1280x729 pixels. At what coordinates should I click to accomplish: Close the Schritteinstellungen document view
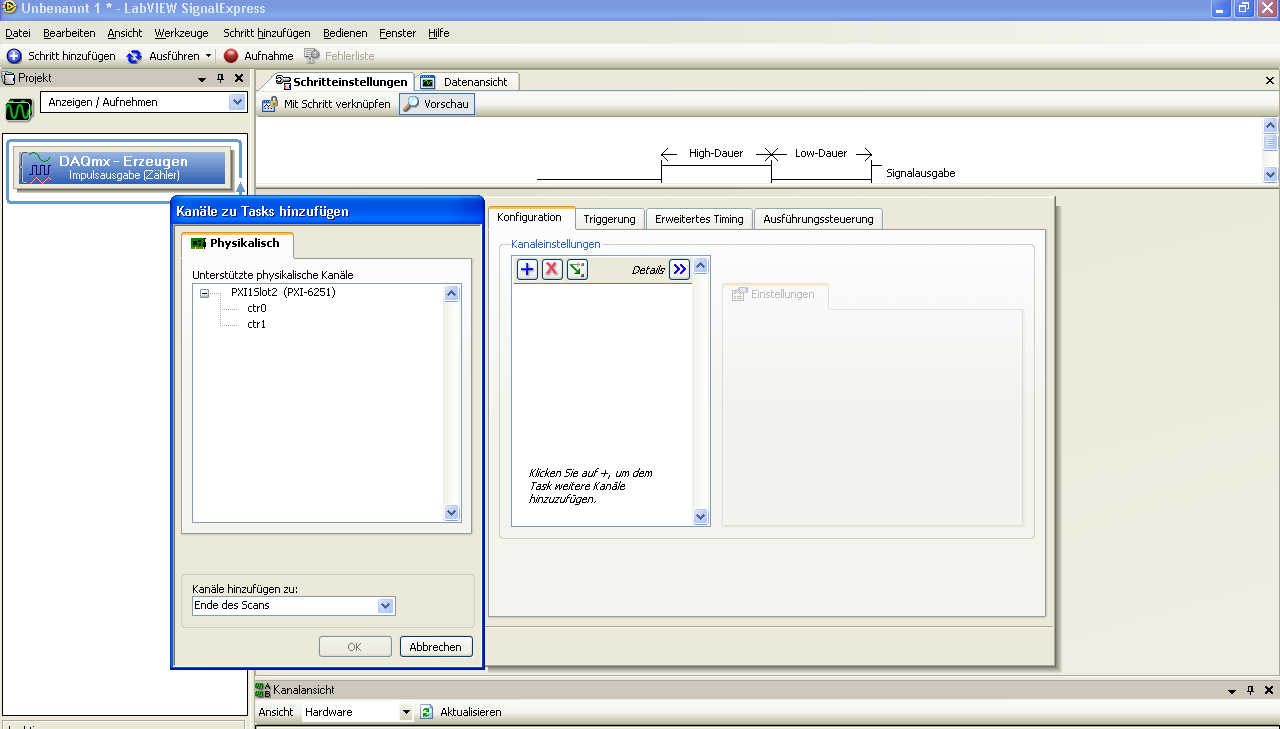coord(1270,81)
